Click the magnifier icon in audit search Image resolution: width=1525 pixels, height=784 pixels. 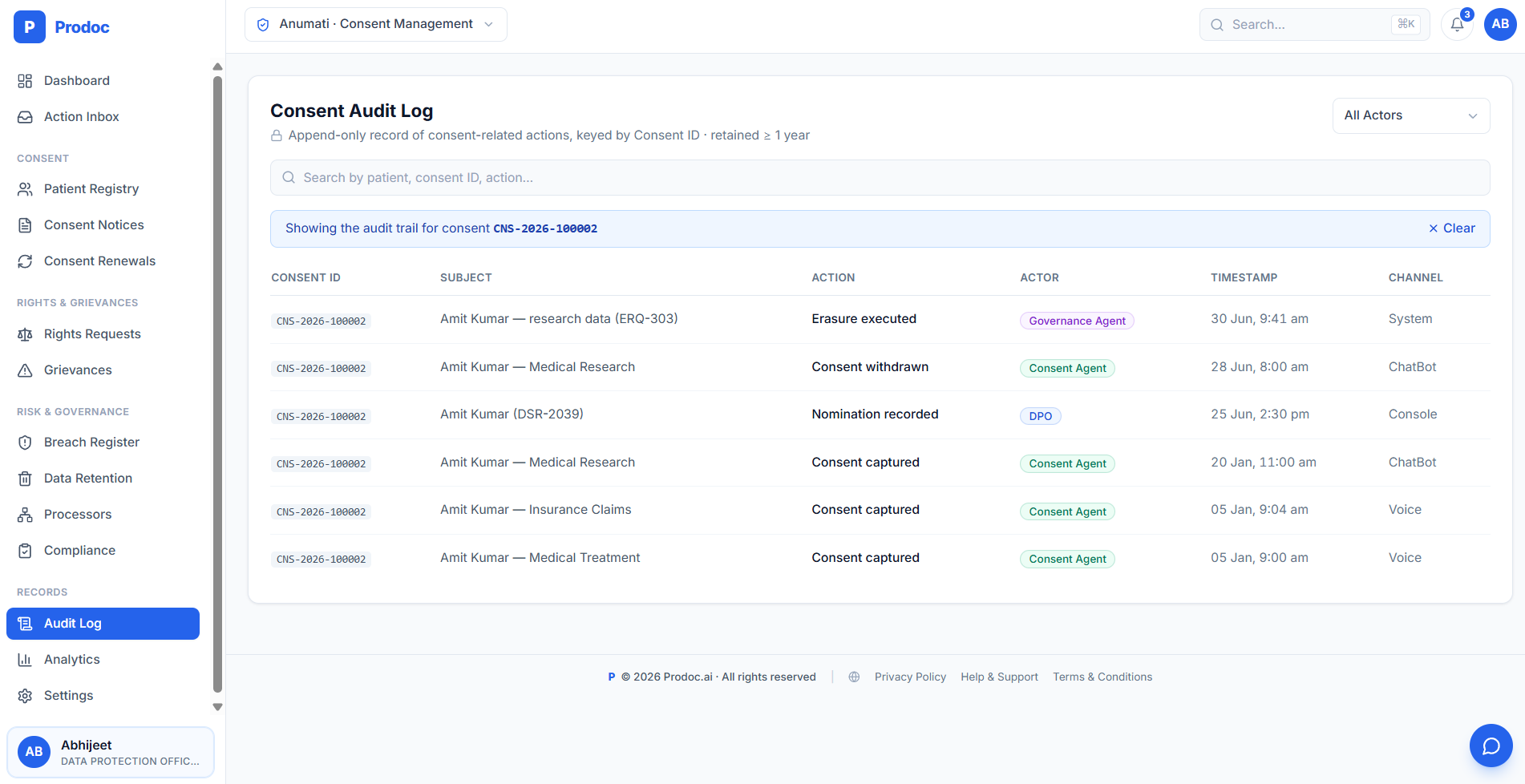tap(289, 178)
